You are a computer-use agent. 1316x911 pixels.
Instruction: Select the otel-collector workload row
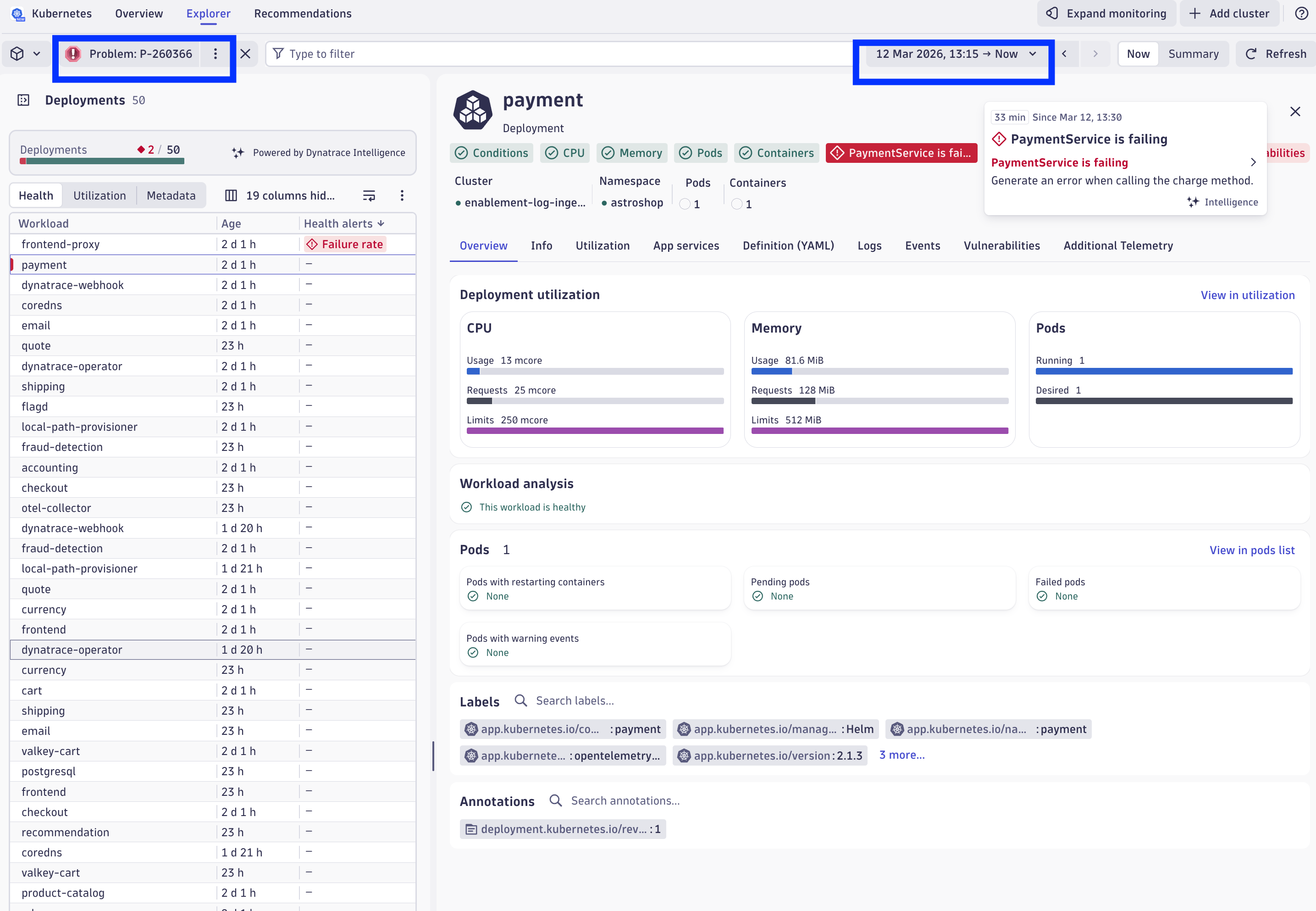[x=213, y=508]
